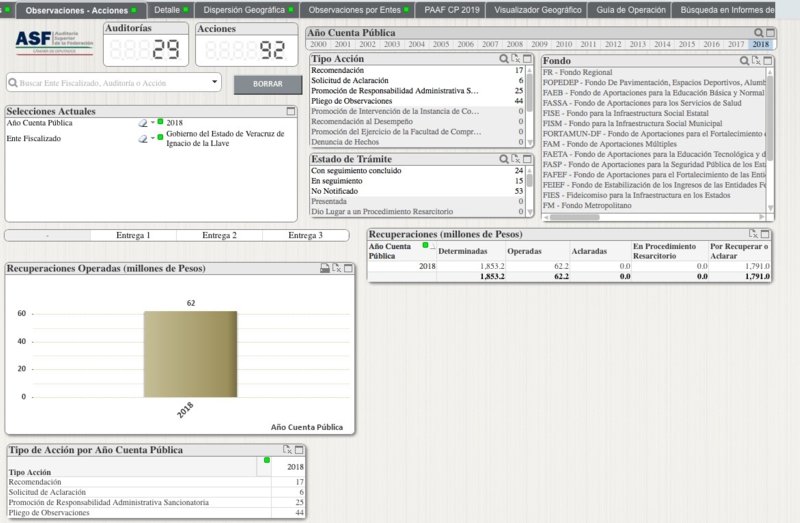Open dropdown arrow next to Ente Fiscalizado value

(153, 139)
